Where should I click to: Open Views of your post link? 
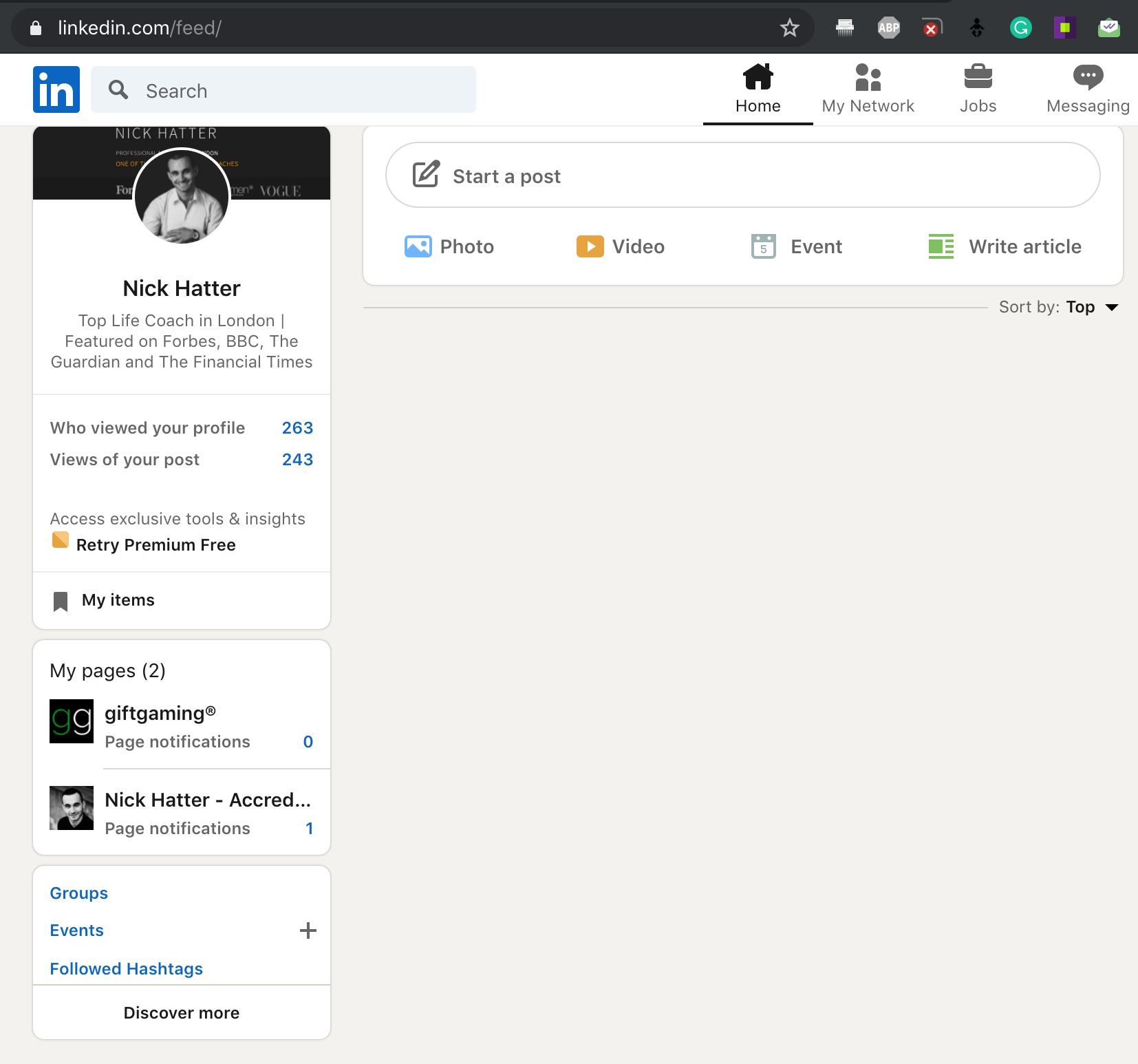pyautogui.click(x=125, y=460)
